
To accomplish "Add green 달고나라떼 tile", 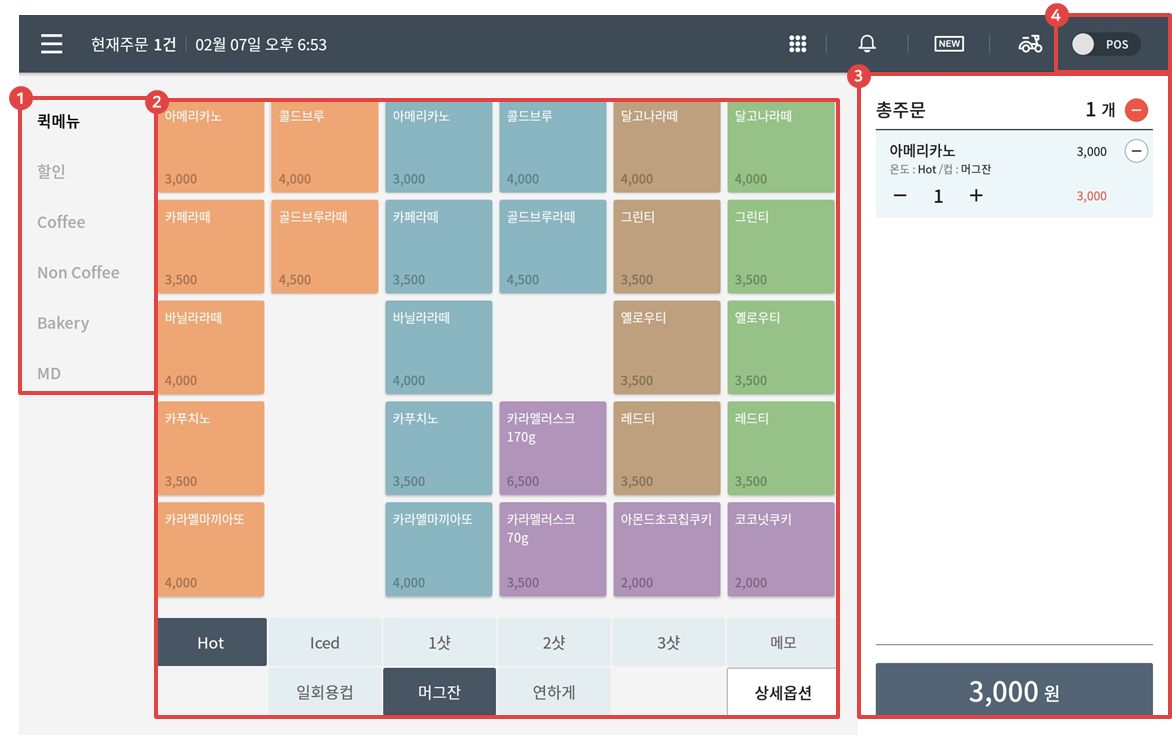I will click(781, 147).
